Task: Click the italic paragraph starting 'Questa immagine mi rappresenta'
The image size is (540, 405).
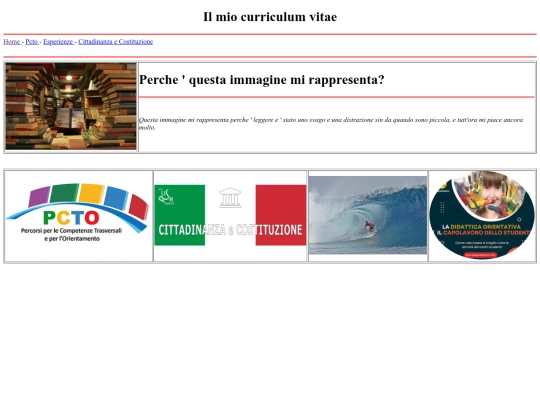Action: click(331, 123)
